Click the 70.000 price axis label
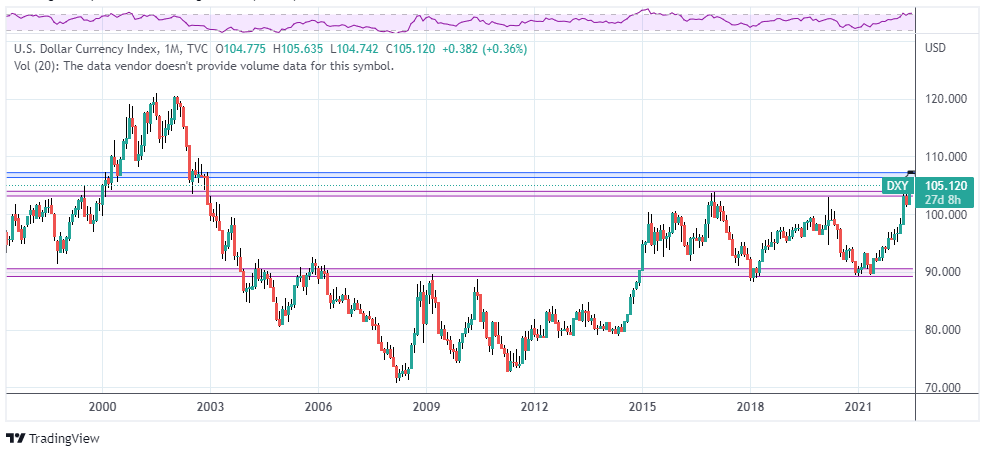The width and height of the screenshot is (986, 450). (945, 388)
